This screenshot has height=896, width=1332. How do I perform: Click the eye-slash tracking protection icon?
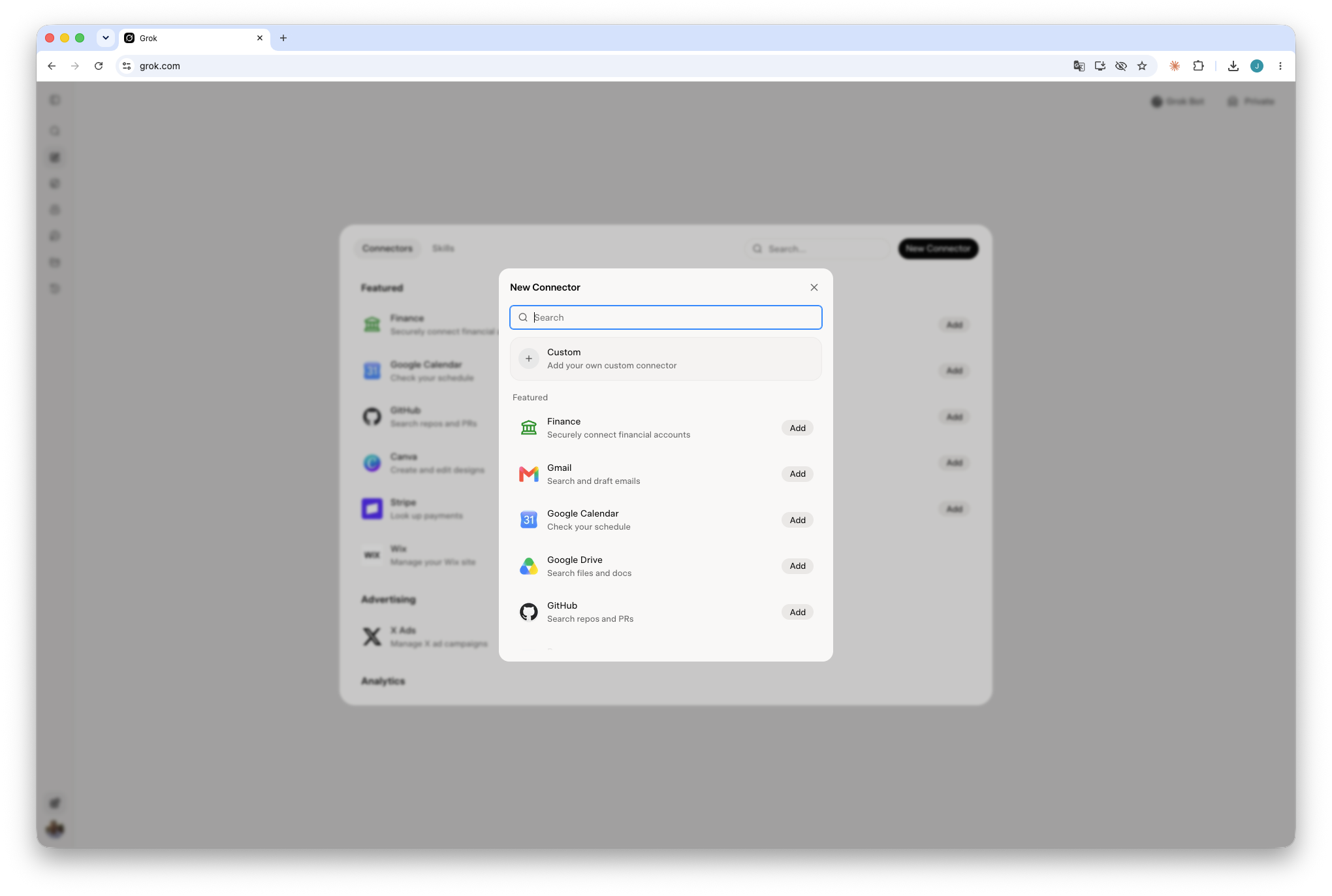click(1121, 66)
